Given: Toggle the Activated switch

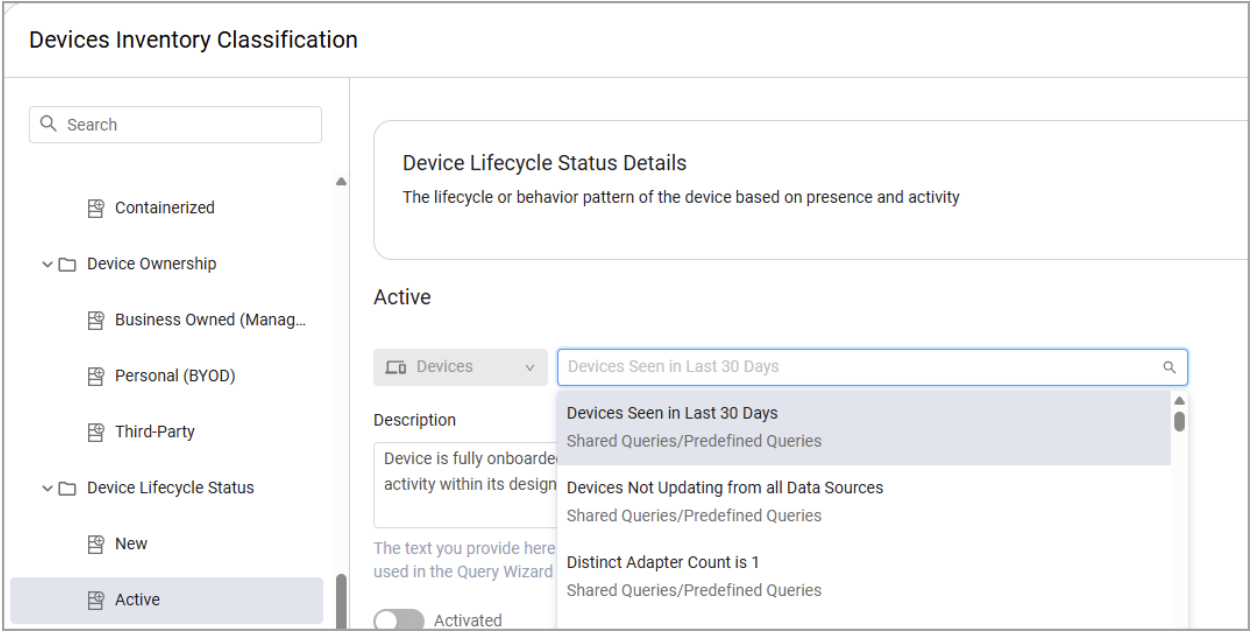Looking at the screenshot, I should point(398,621).
